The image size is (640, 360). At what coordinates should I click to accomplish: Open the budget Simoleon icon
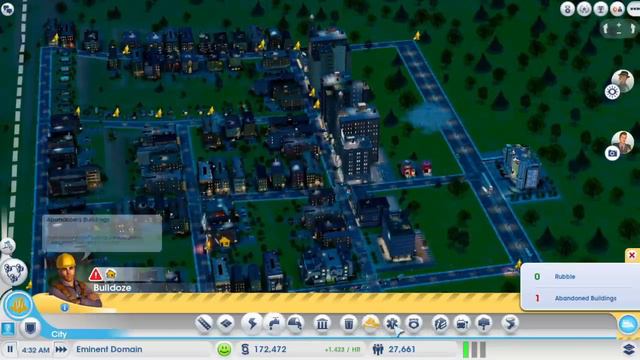[244, 349]
